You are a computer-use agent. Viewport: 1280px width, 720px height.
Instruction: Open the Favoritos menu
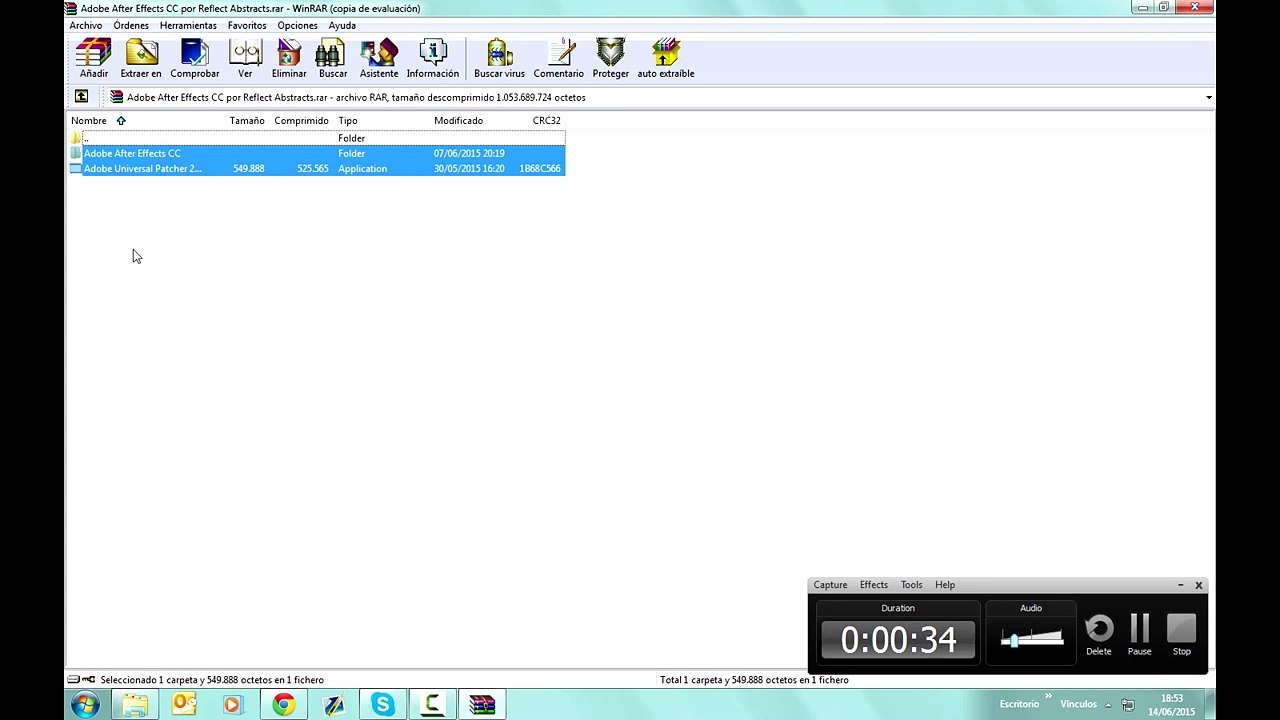(x=247, y=25)
